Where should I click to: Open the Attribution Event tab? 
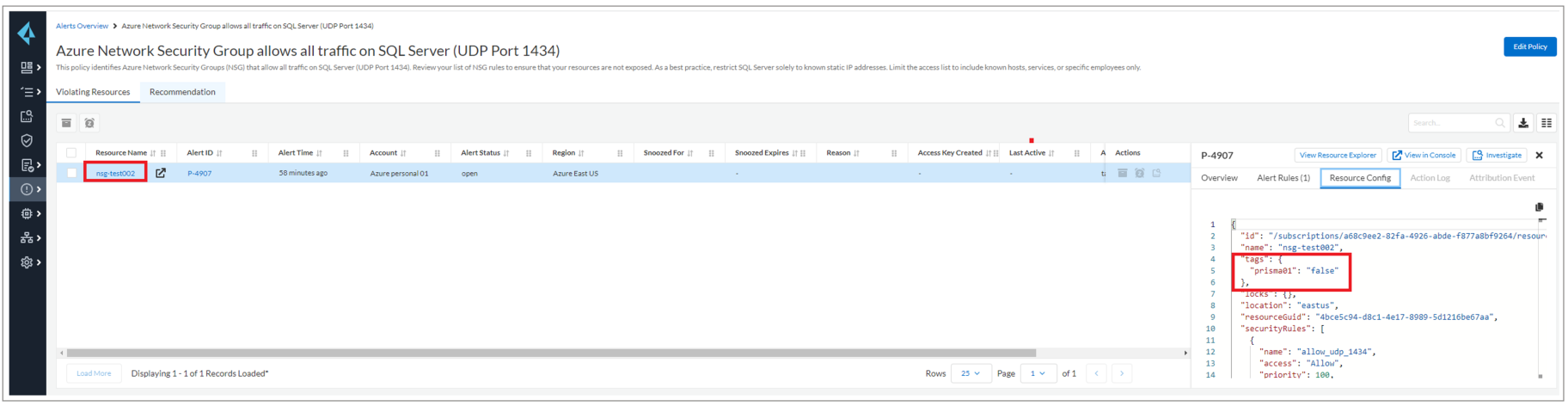click(x=1502, y=178)
